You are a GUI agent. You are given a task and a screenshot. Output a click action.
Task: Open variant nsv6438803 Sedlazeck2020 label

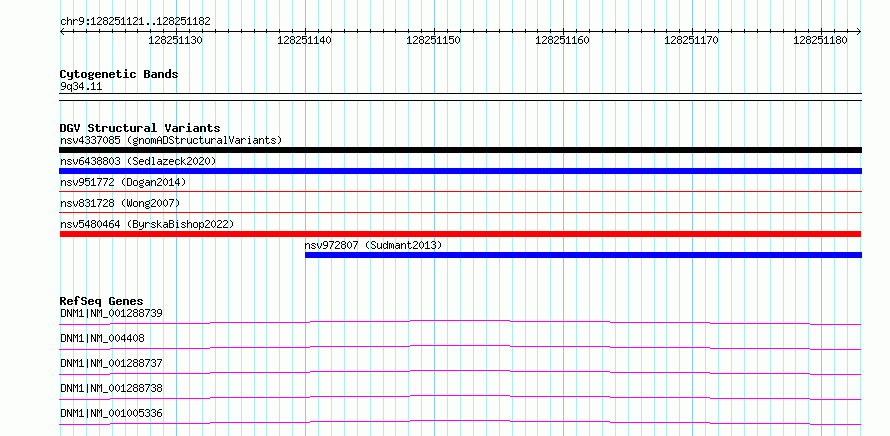138,161
